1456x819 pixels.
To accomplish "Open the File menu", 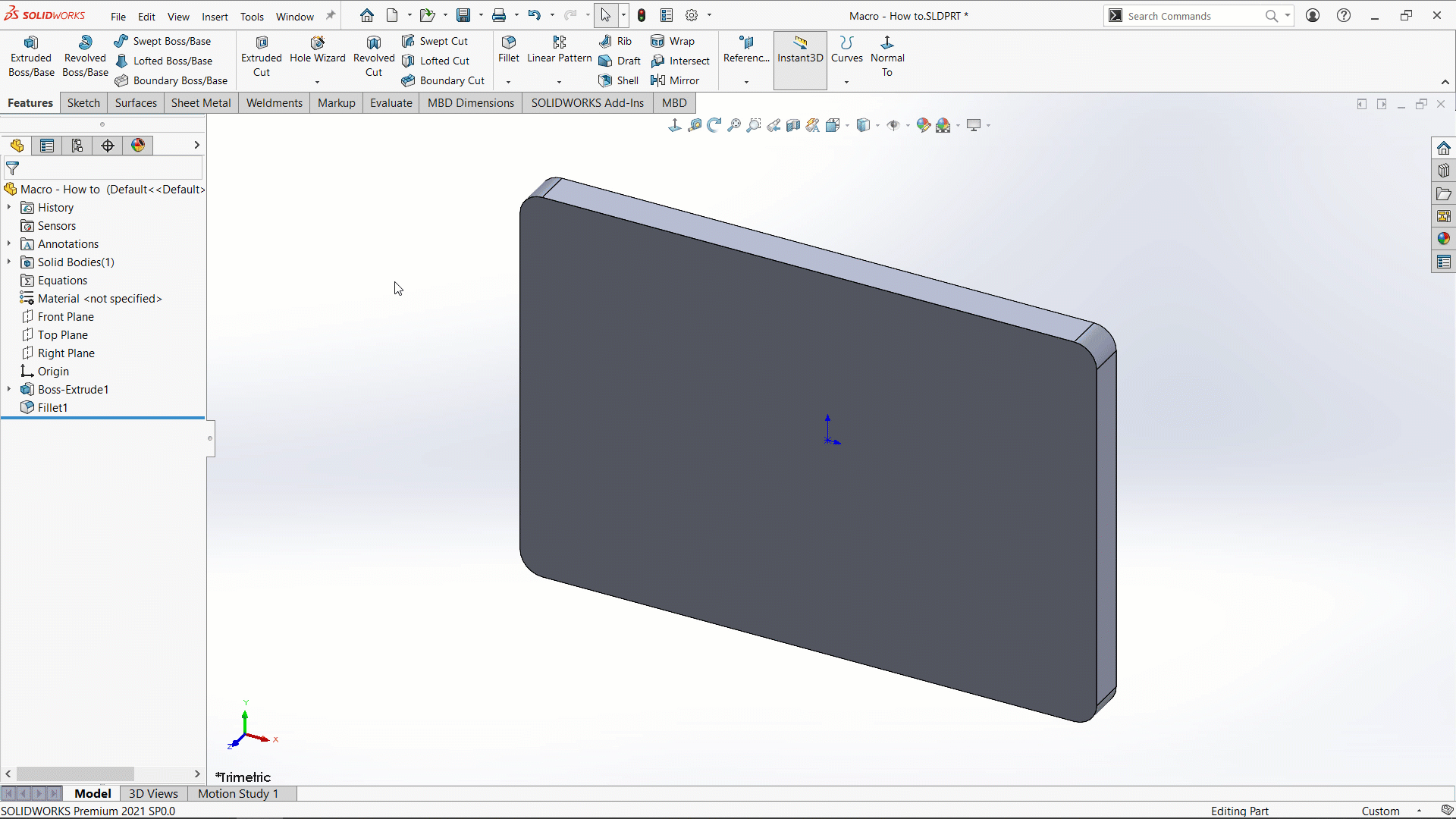I will pyautogui.click(x=118, y=16).
